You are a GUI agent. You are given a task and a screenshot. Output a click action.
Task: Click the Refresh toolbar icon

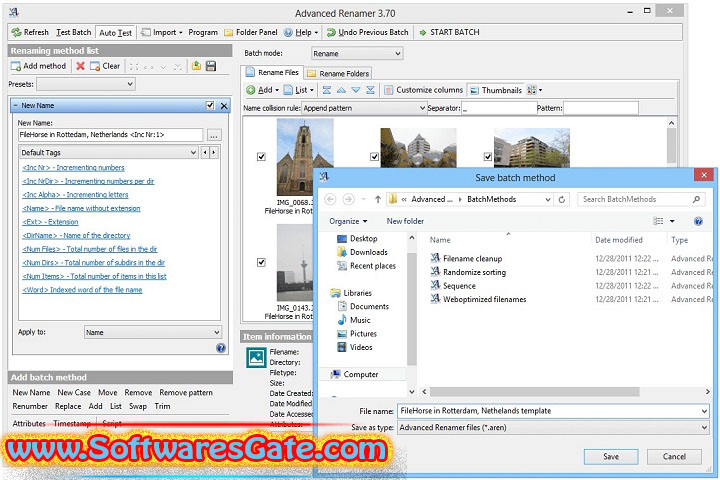pyautogui.click(x=17, y=32)
